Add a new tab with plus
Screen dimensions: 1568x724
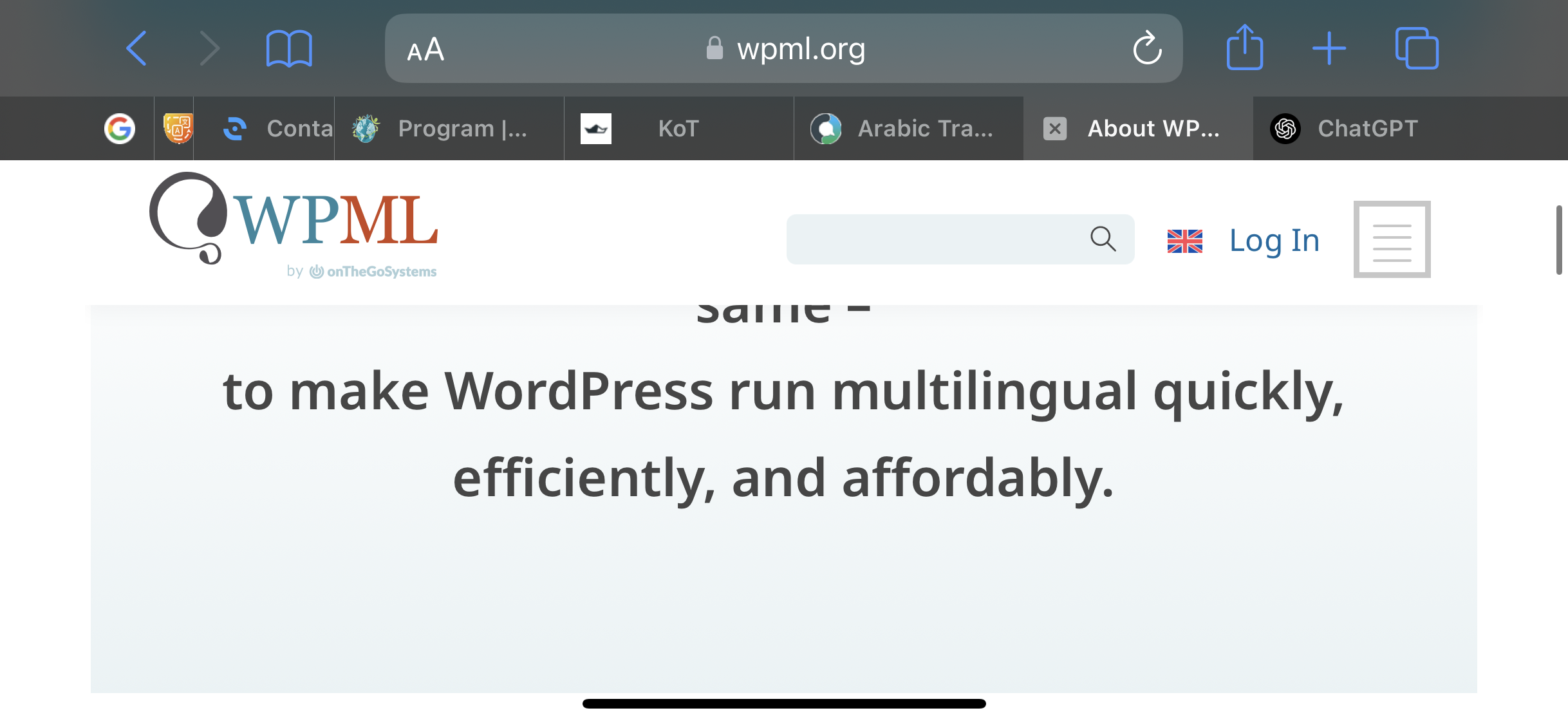(1329, 48)
